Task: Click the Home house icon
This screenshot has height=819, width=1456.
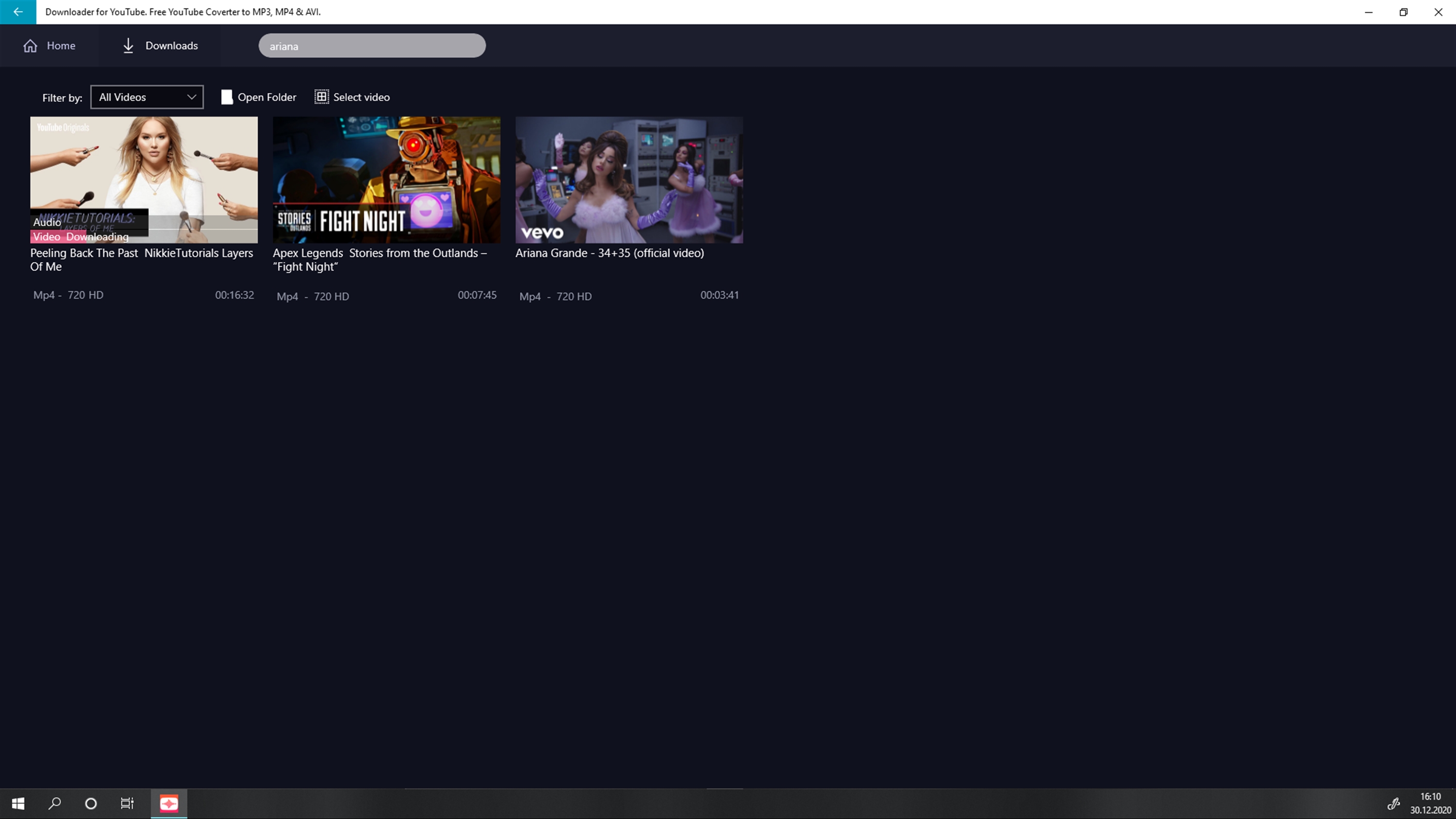Action: [30, 46]
